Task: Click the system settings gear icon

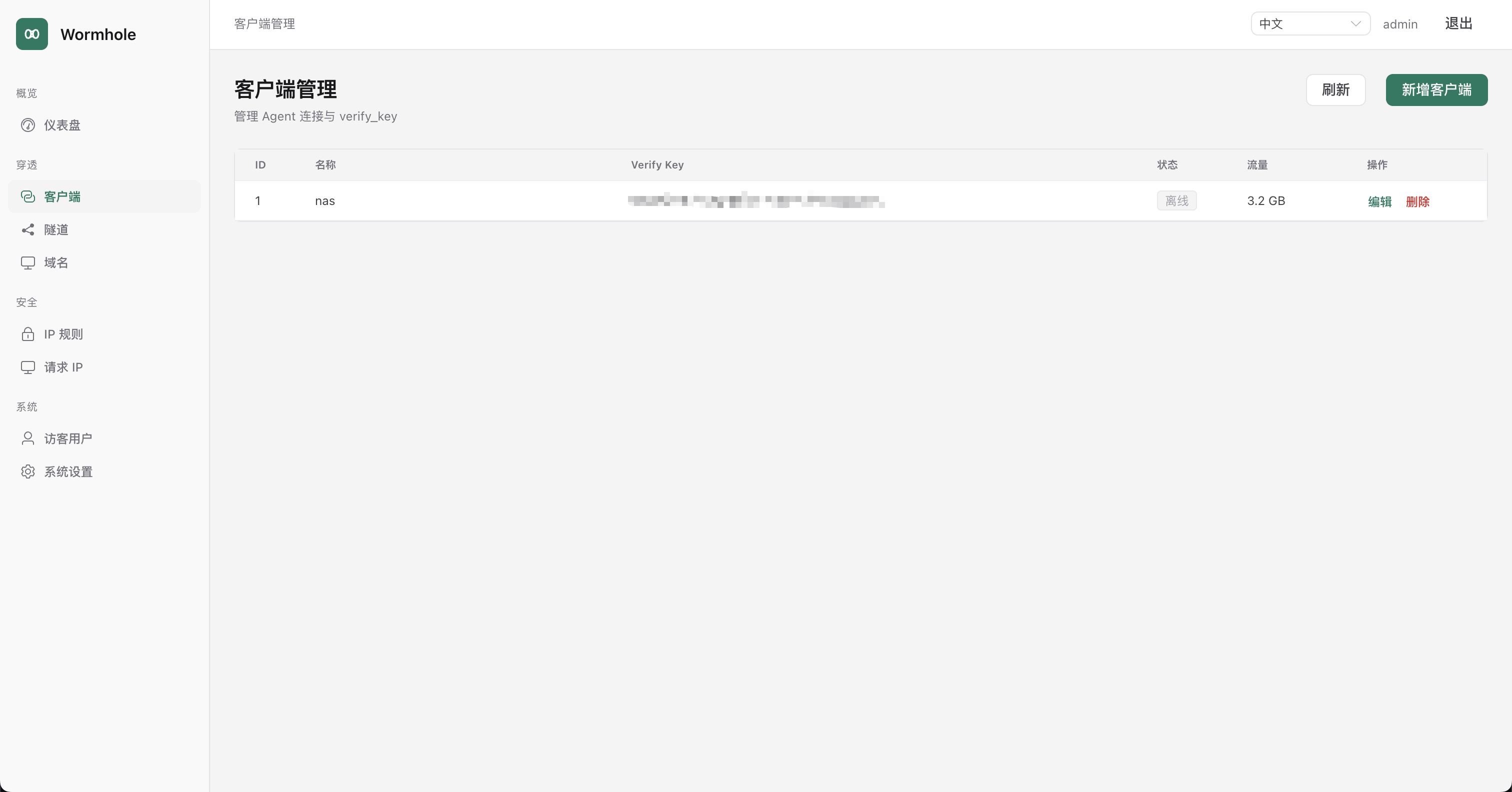Action: [27, 471]
